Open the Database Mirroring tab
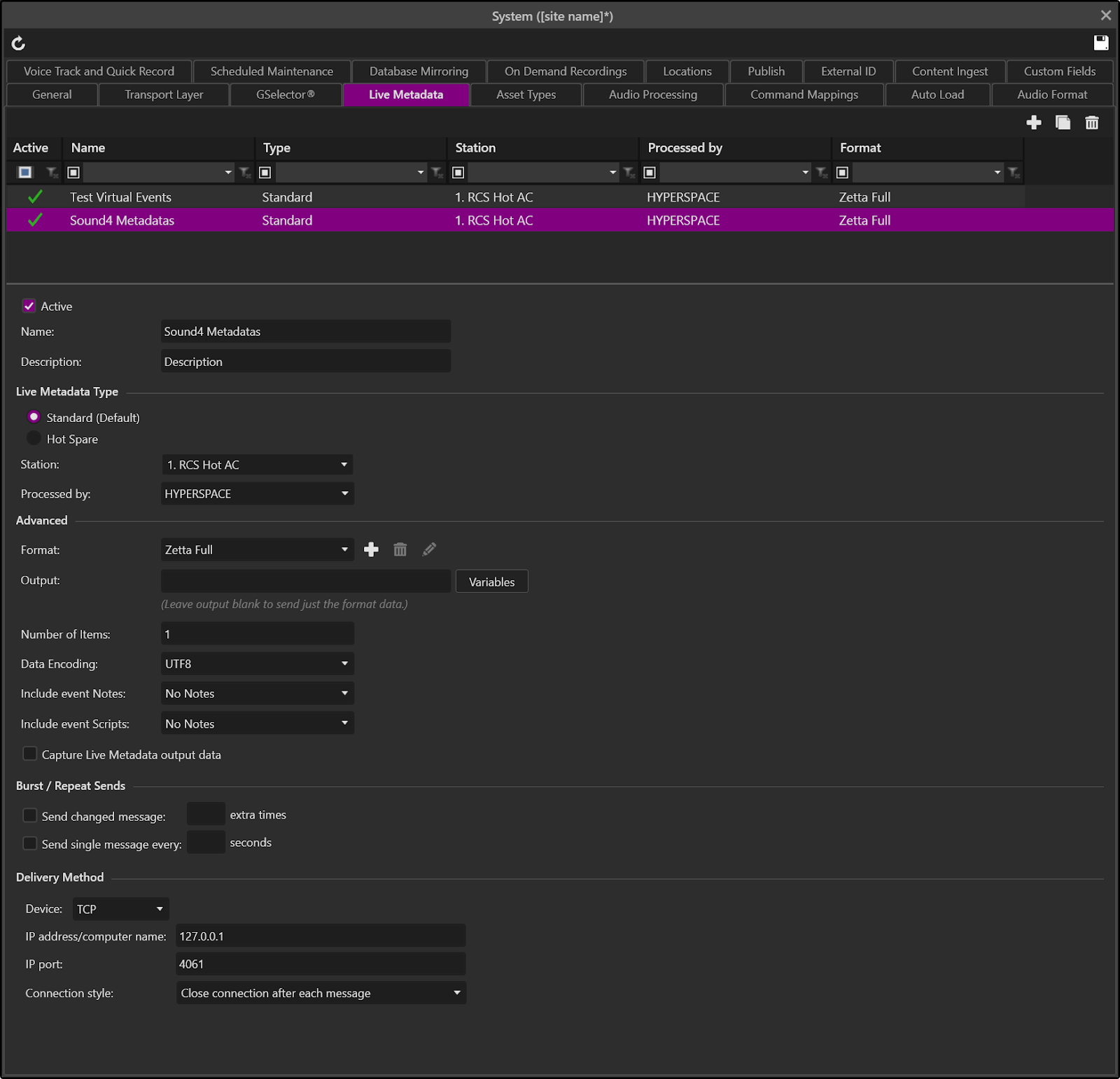The width and height of the screenshot is (1120, 1079). [419, 71]
